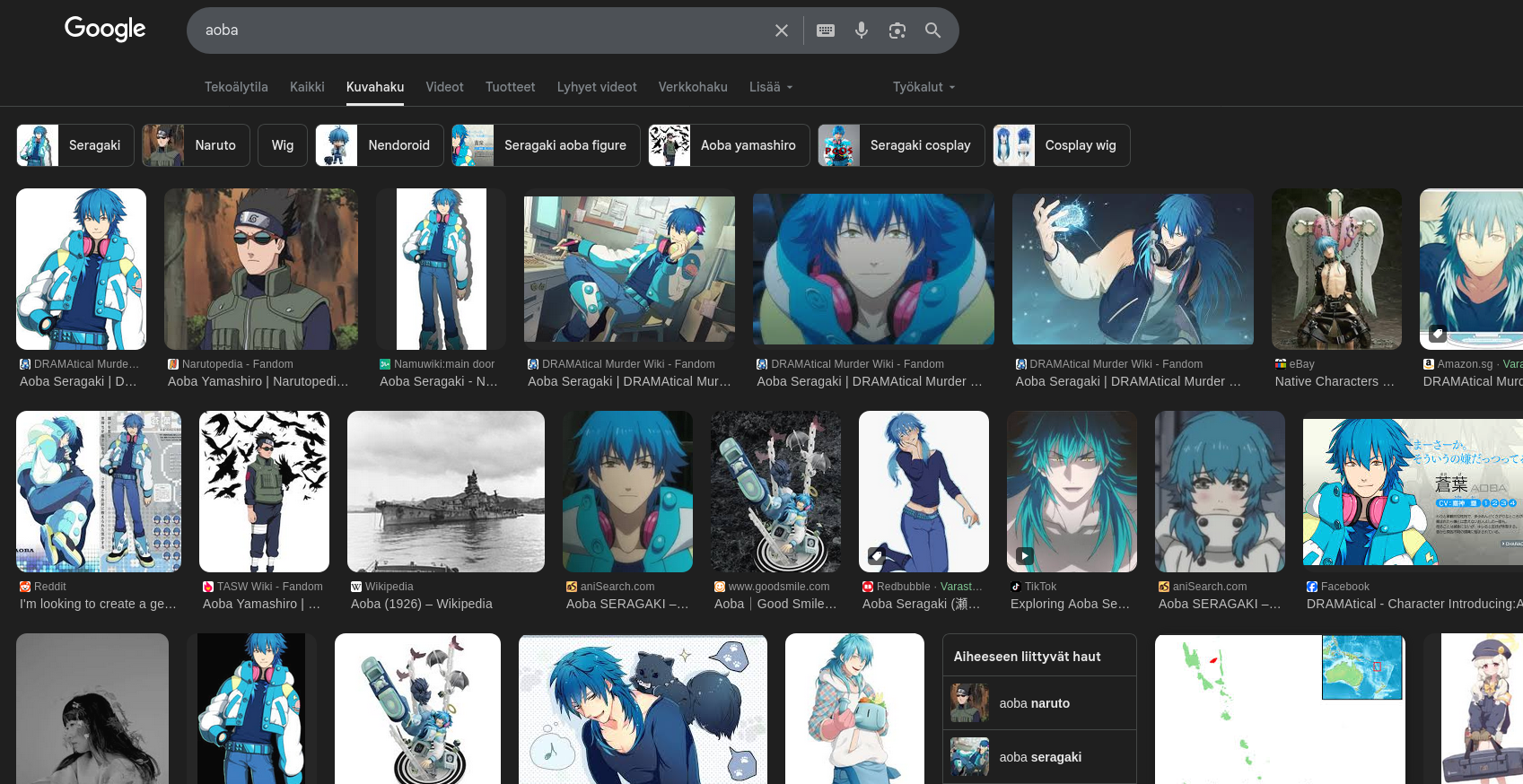The image size is (1523, 784).
Task: Open the Työkalut tools dropdown
Action: click(x=924, y=87)
